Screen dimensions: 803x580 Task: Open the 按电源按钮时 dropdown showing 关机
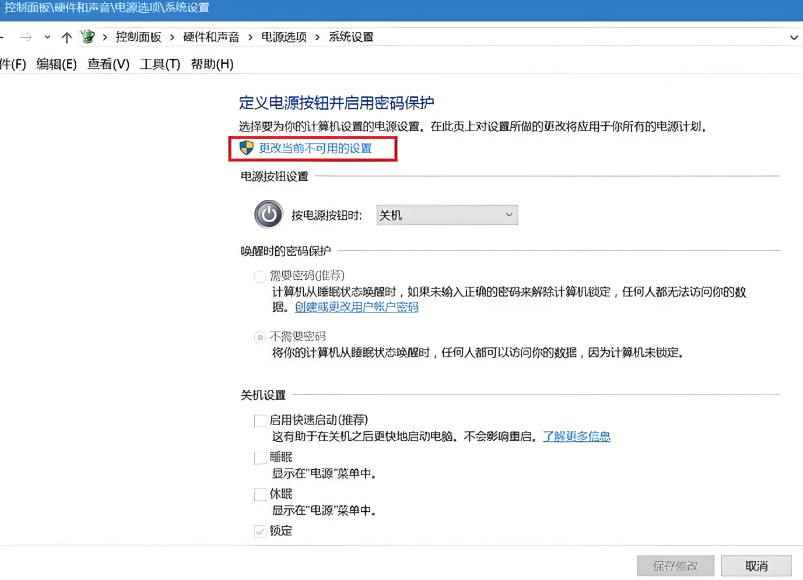[445, 214]
